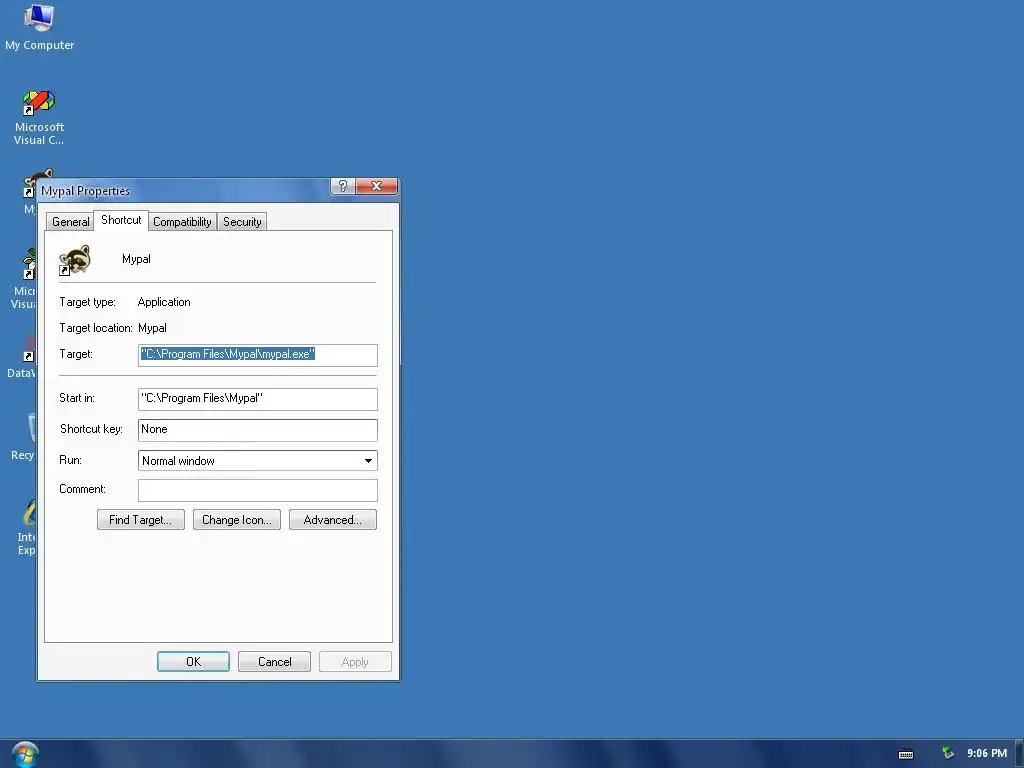
Task: Click the empty Comment field
Action: (257, 490)
